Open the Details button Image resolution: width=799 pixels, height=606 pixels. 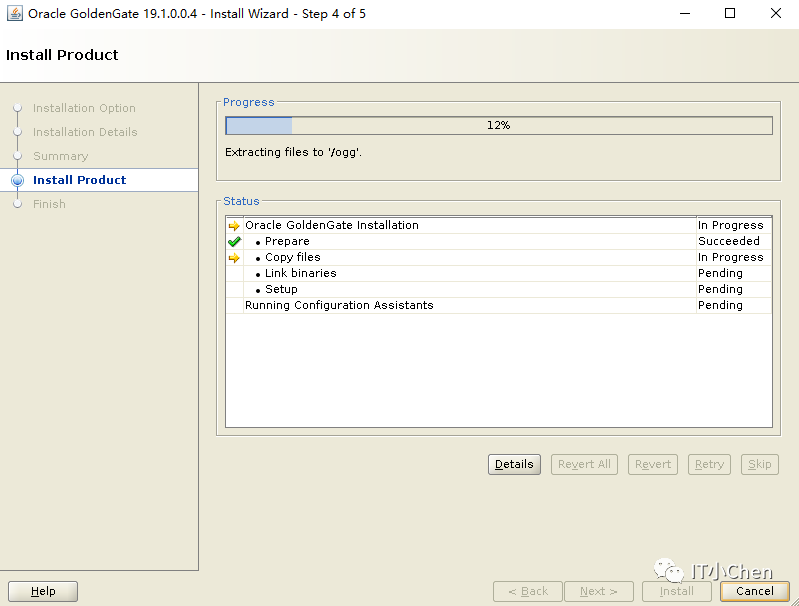[x=514, y=464]
